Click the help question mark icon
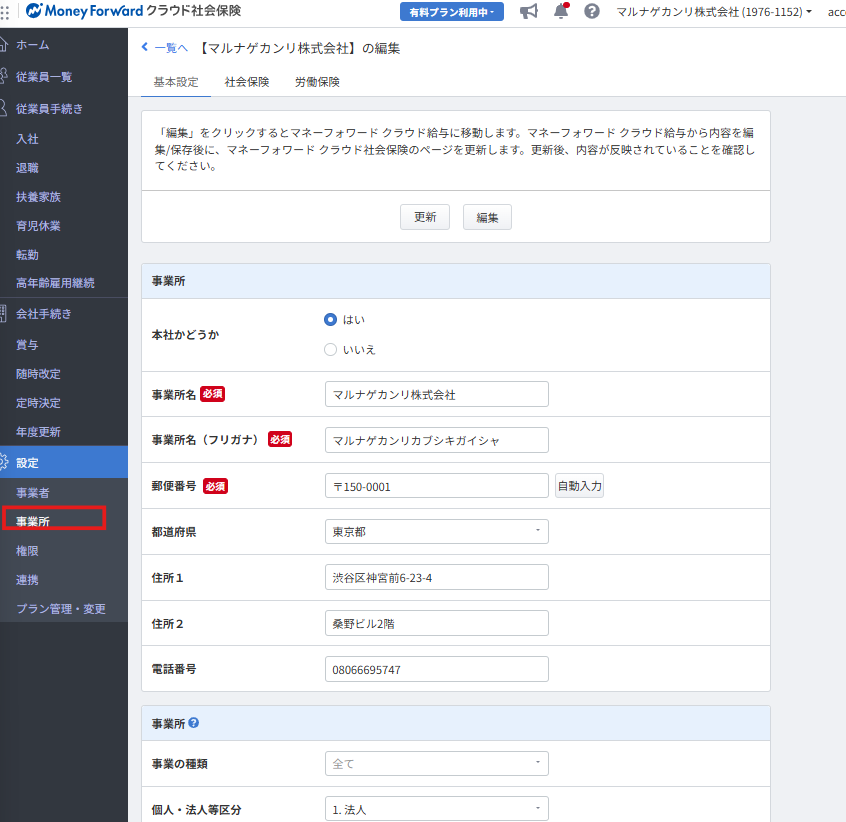Screen dimensions: 846x822 click(592, 12)
